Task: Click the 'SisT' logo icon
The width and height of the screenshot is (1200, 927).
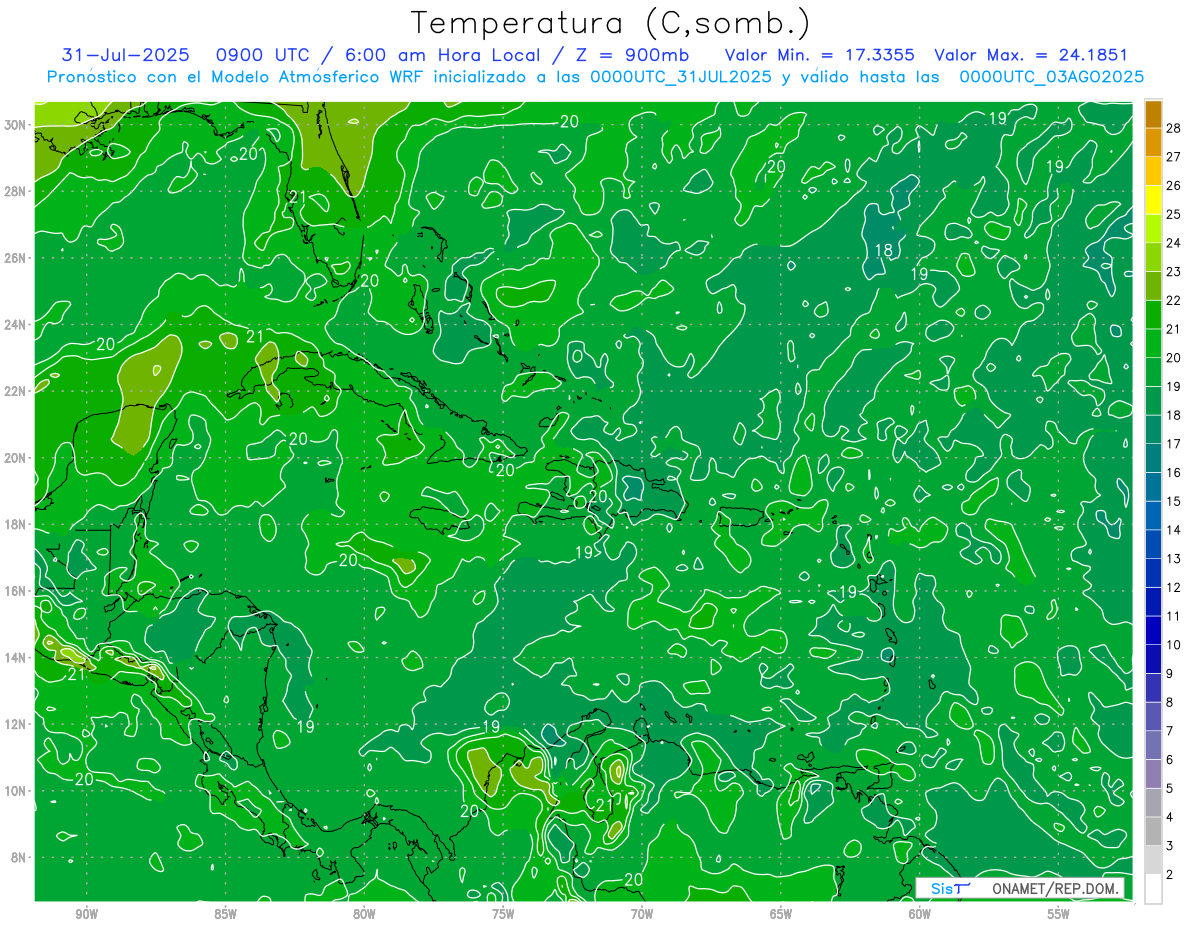Action: pyautogui.click(x=950, y=888)
